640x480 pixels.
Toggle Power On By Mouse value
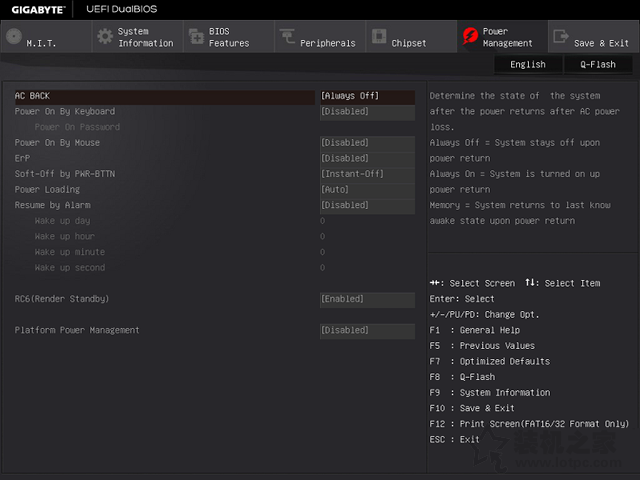pos(366,143)
